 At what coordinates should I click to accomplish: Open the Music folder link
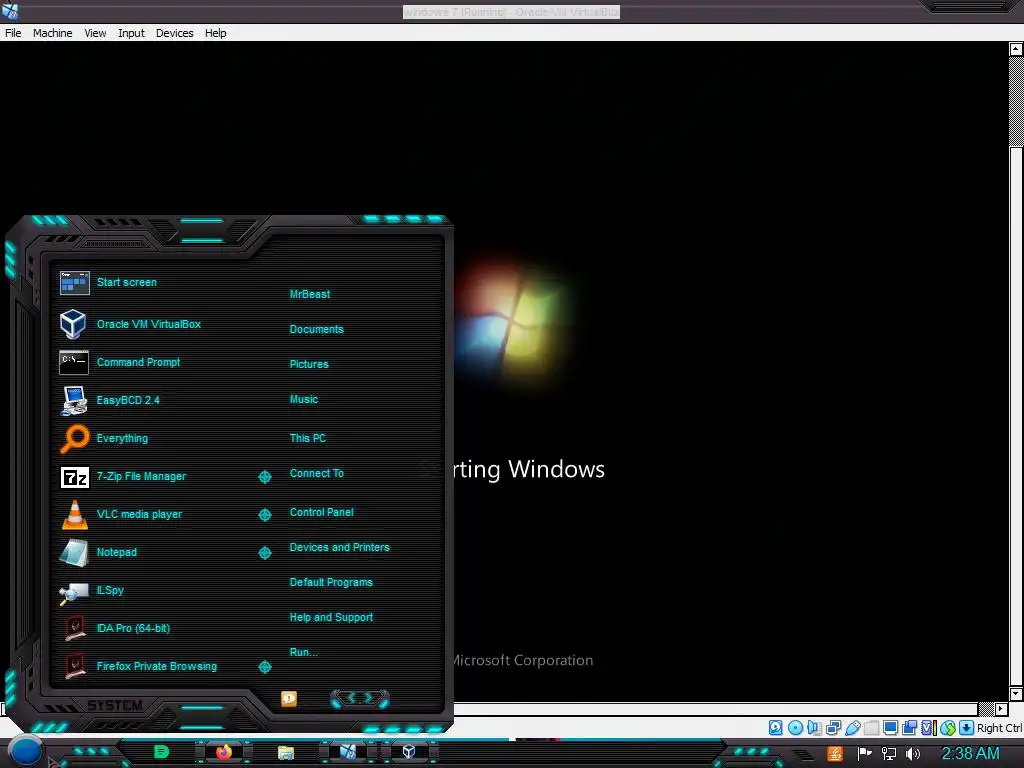(304, 399)
